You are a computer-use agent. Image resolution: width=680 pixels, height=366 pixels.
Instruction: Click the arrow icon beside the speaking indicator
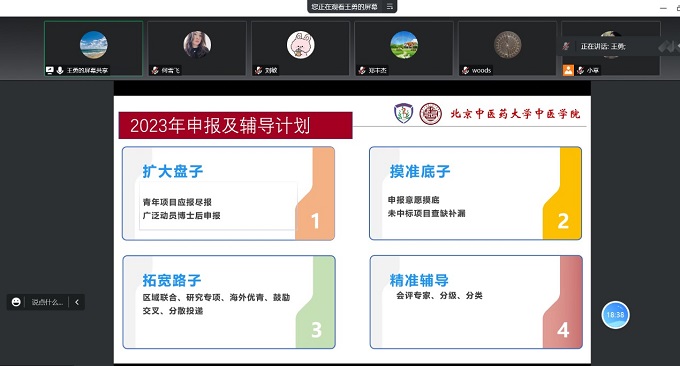(669, 46)
